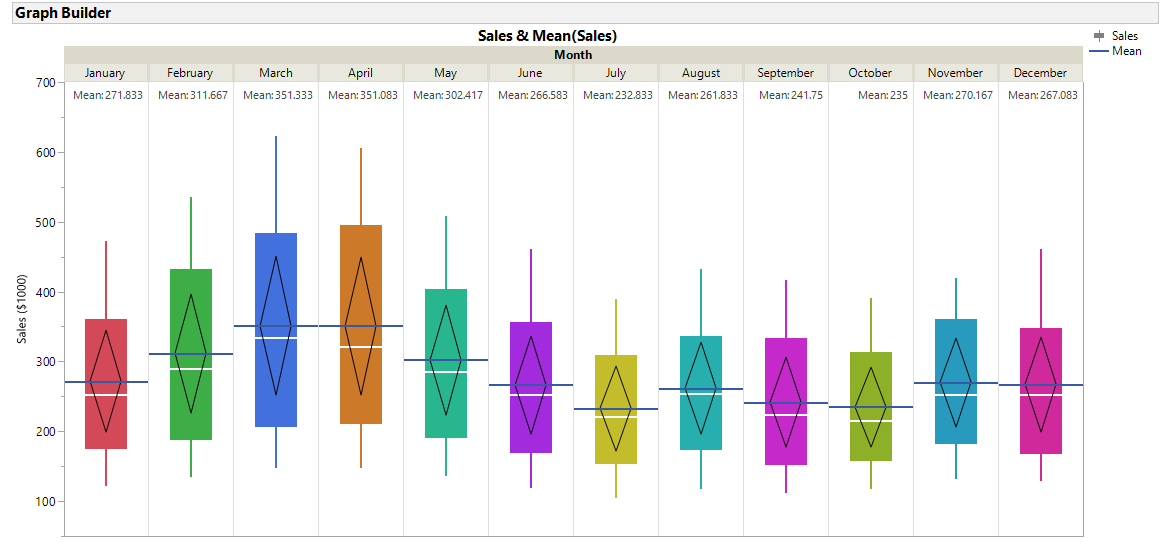This screenshot has width=1161, height=555.
Task: Click the Sales ($1000) axis label
Action: point(22,308)
